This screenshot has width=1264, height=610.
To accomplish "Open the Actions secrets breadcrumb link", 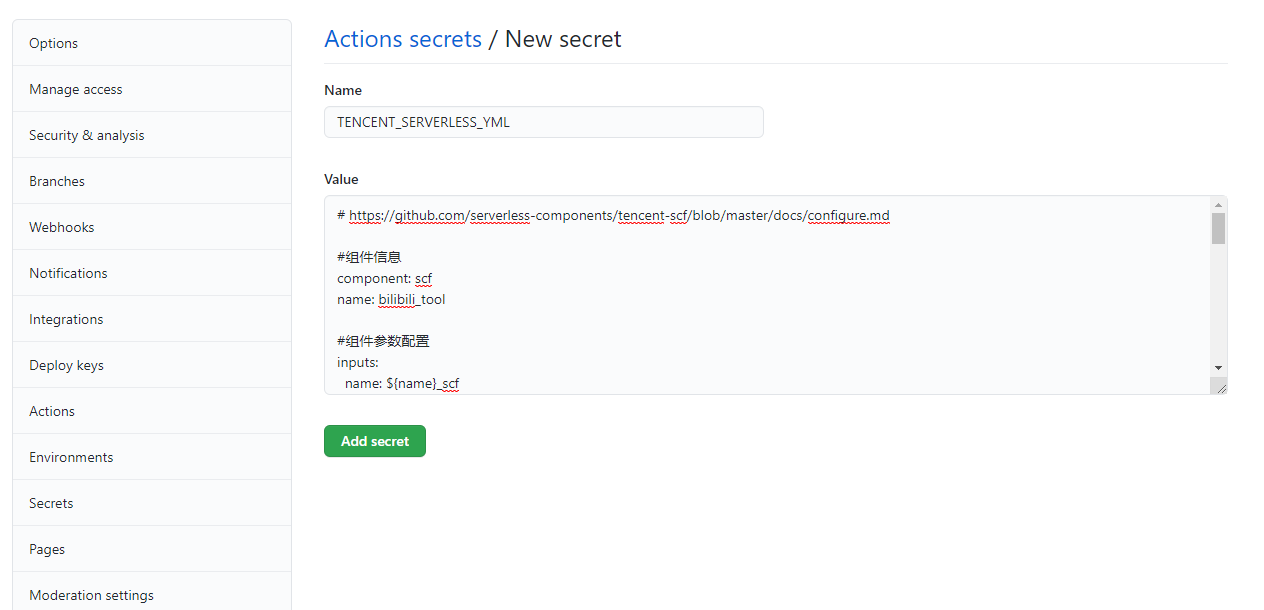I will coord(403,38).
